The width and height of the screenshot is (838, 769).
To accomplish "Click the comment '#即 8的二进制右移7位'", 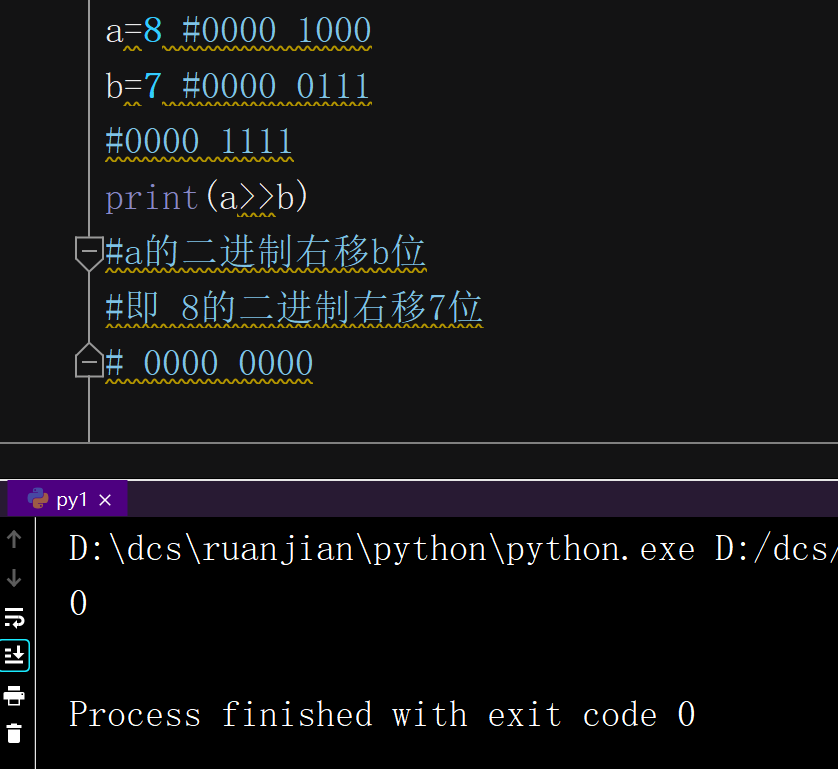I will click(294, 308).
